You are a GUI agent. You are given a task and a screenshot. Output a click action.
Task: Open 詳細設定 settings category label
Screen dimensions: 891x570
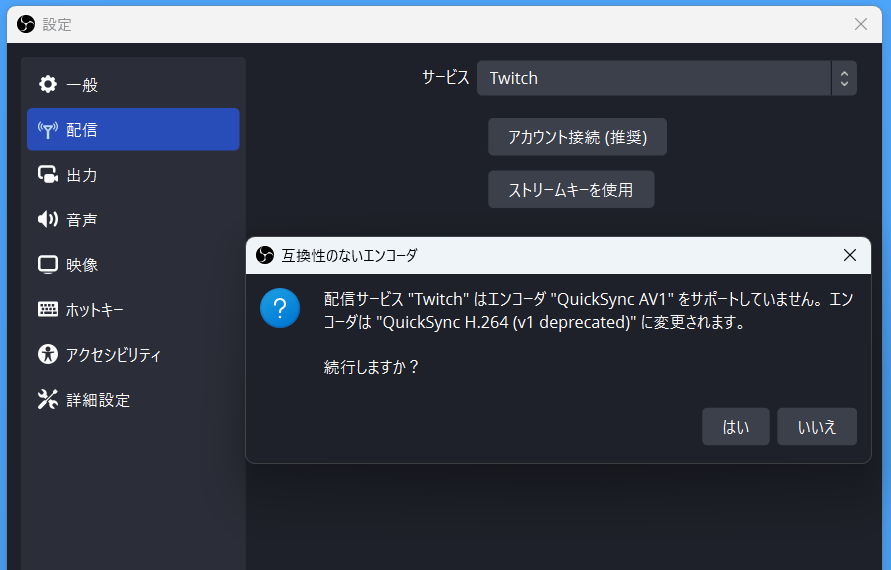tap(98, 400)
